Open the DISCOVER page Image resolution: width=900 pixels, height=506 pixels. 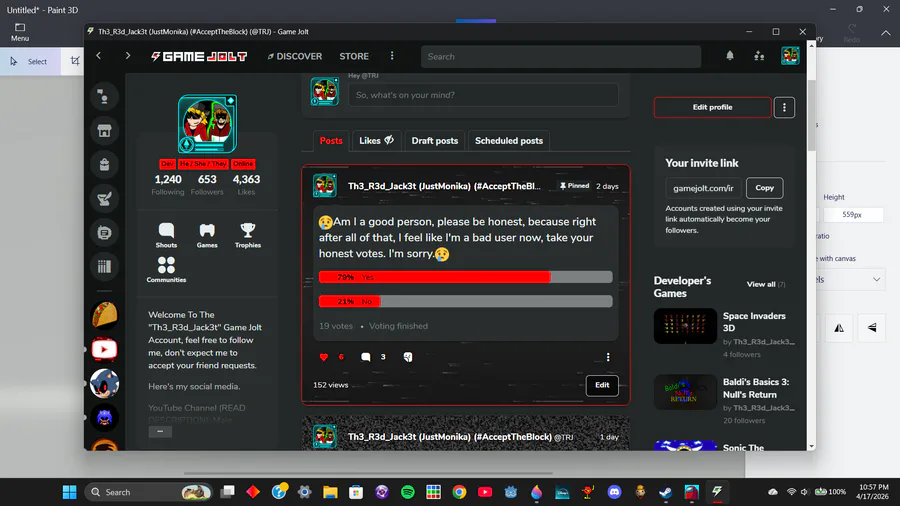click(294, 56)
